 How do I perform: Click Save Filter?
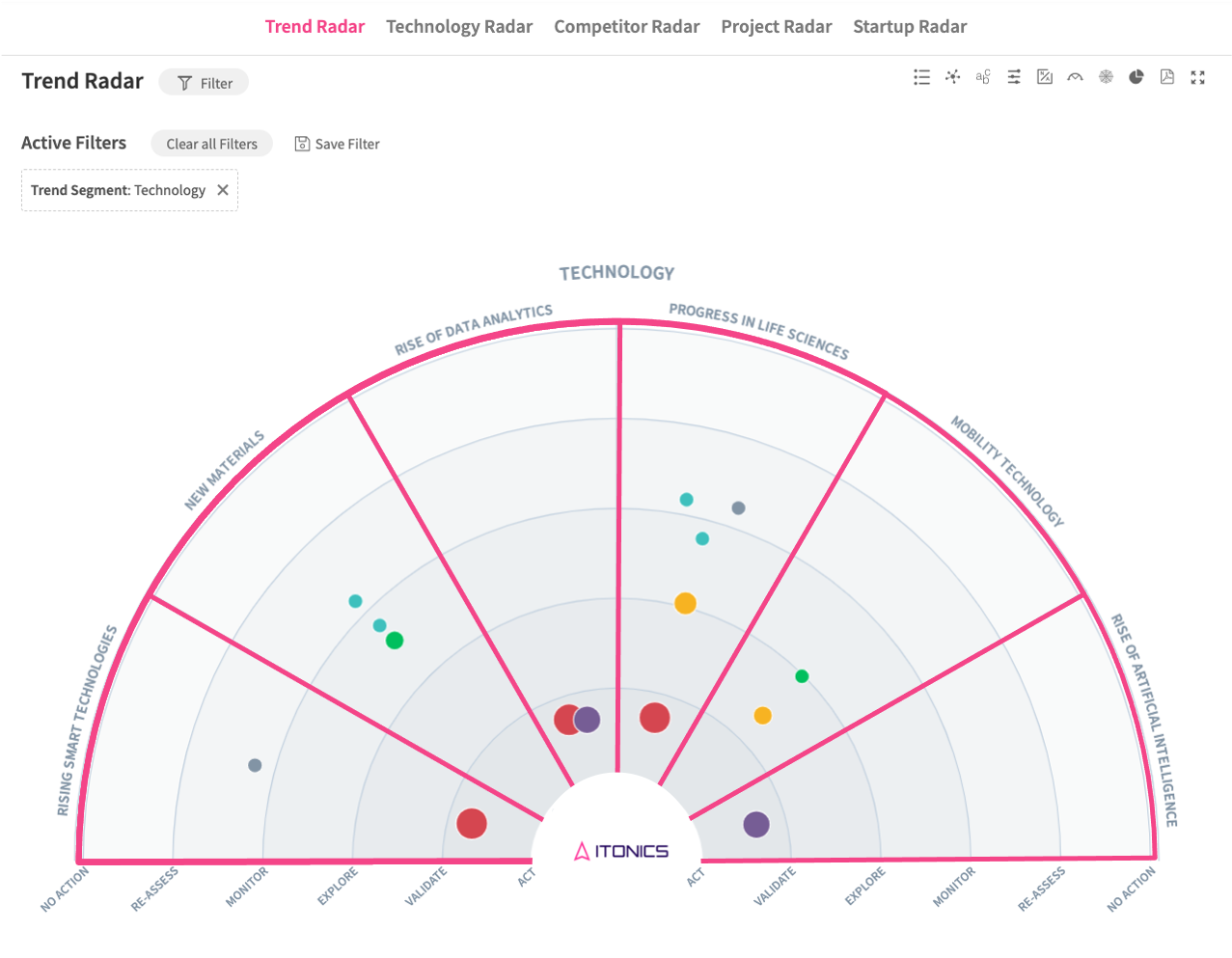click(337, 144)
